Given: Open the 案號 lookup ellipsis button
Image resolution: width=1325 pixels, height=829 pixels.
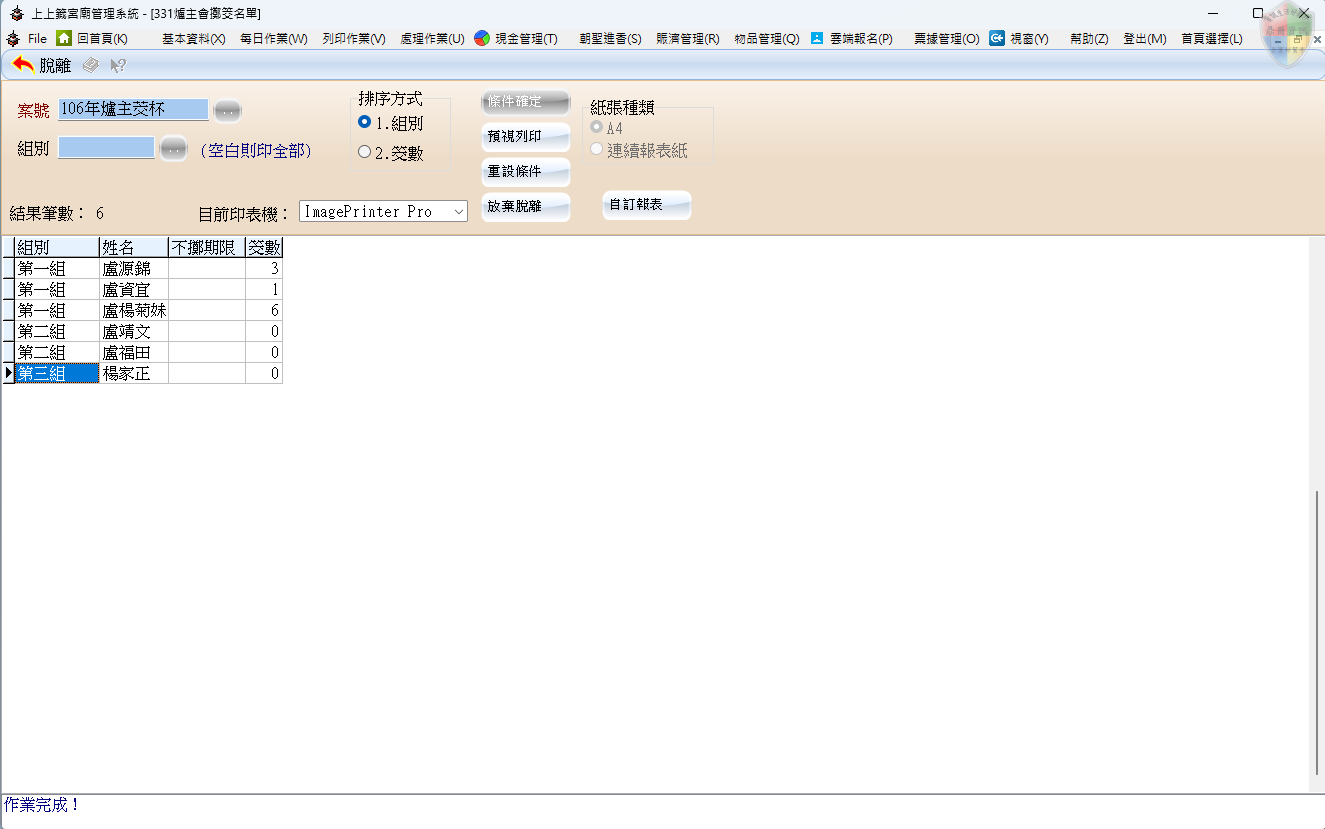Looking at the screenshot, I should tap(227, 110).
